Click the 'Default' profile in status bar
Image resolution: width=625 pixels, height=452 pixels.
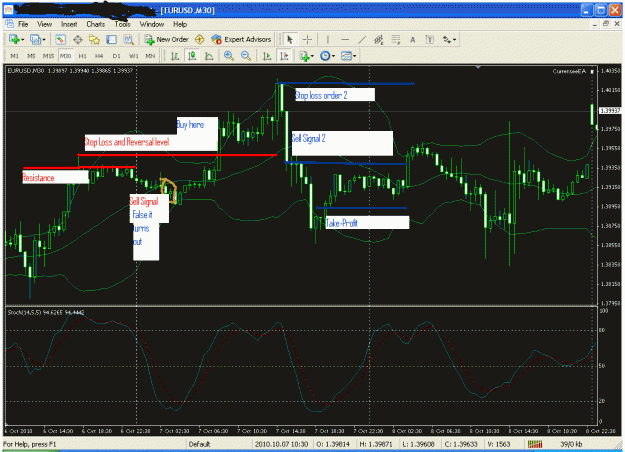tap(199, 444)
